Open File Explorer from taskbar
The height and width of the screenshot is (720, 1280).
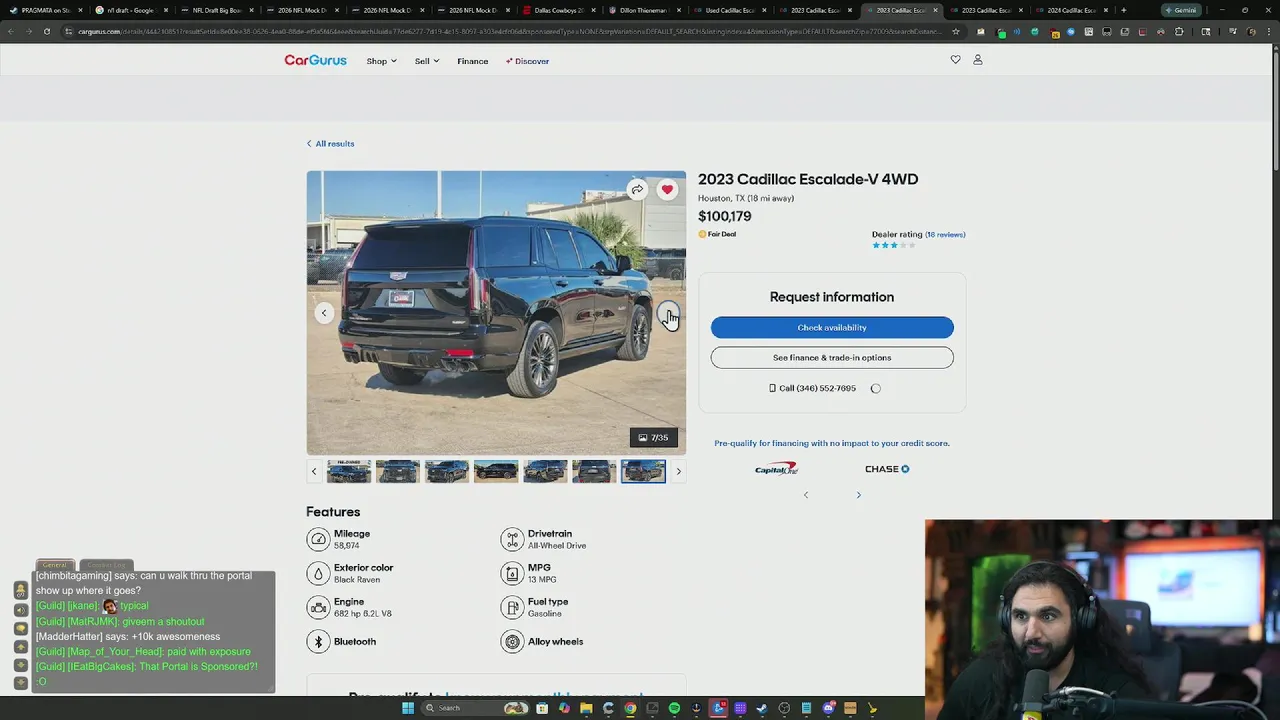coord(586,708)
